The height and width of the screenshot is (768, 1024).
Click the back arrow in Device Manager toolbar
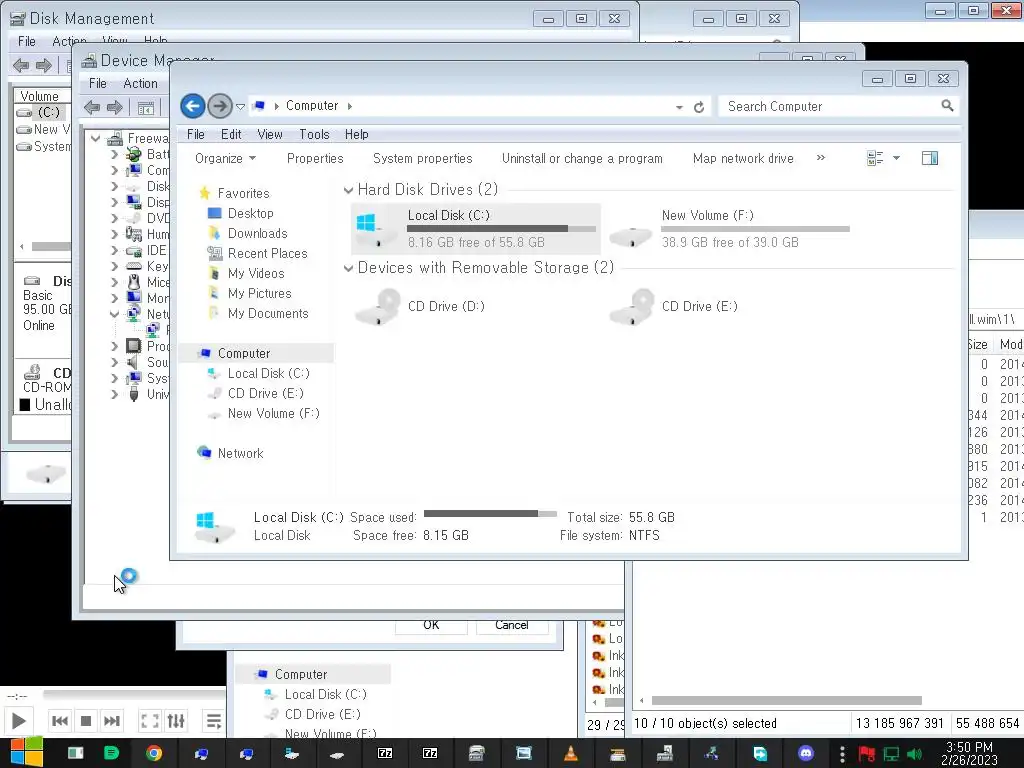(92, 108)
